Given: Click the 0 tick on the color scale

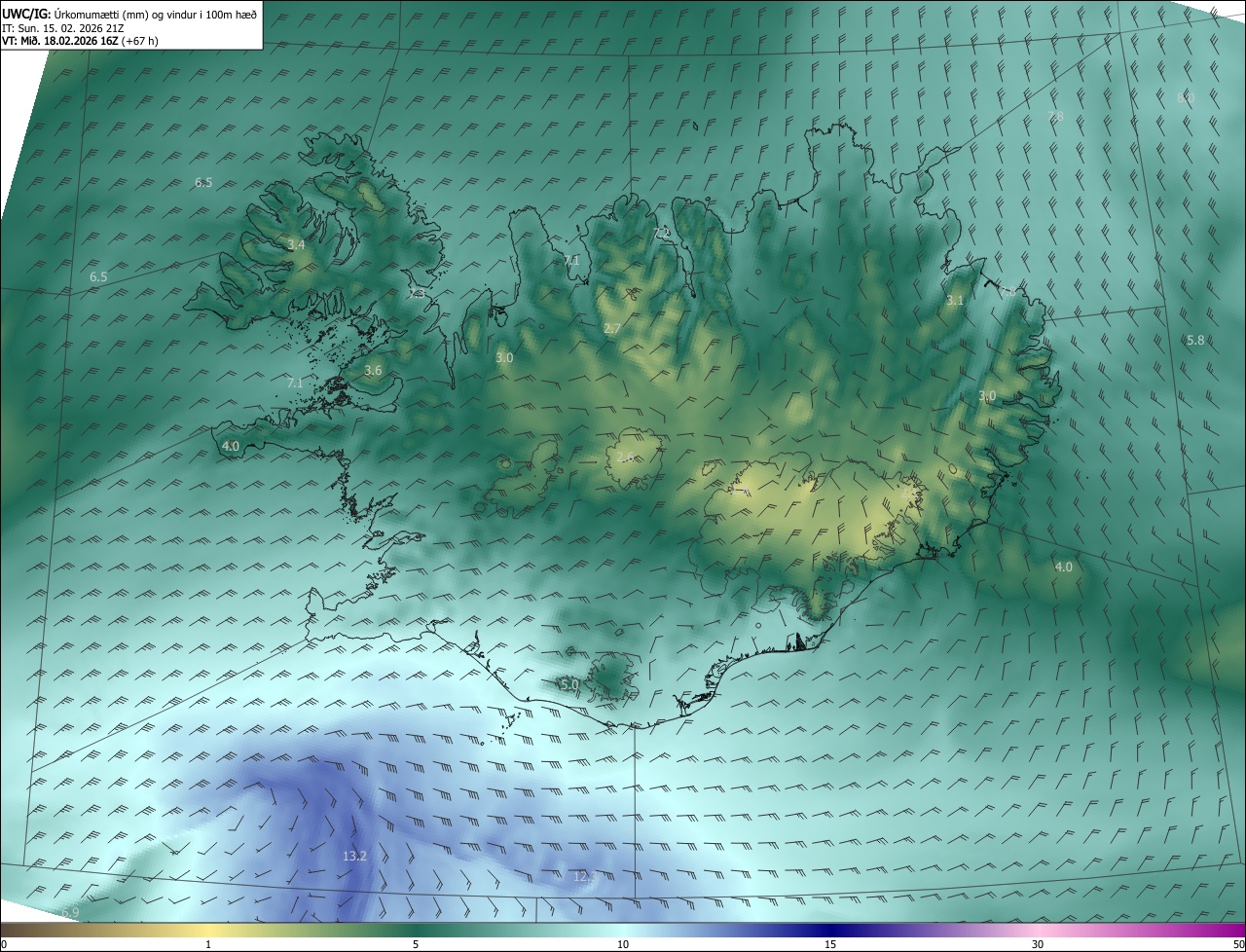Looking at the screenshot, I should [x=4, y=945].
